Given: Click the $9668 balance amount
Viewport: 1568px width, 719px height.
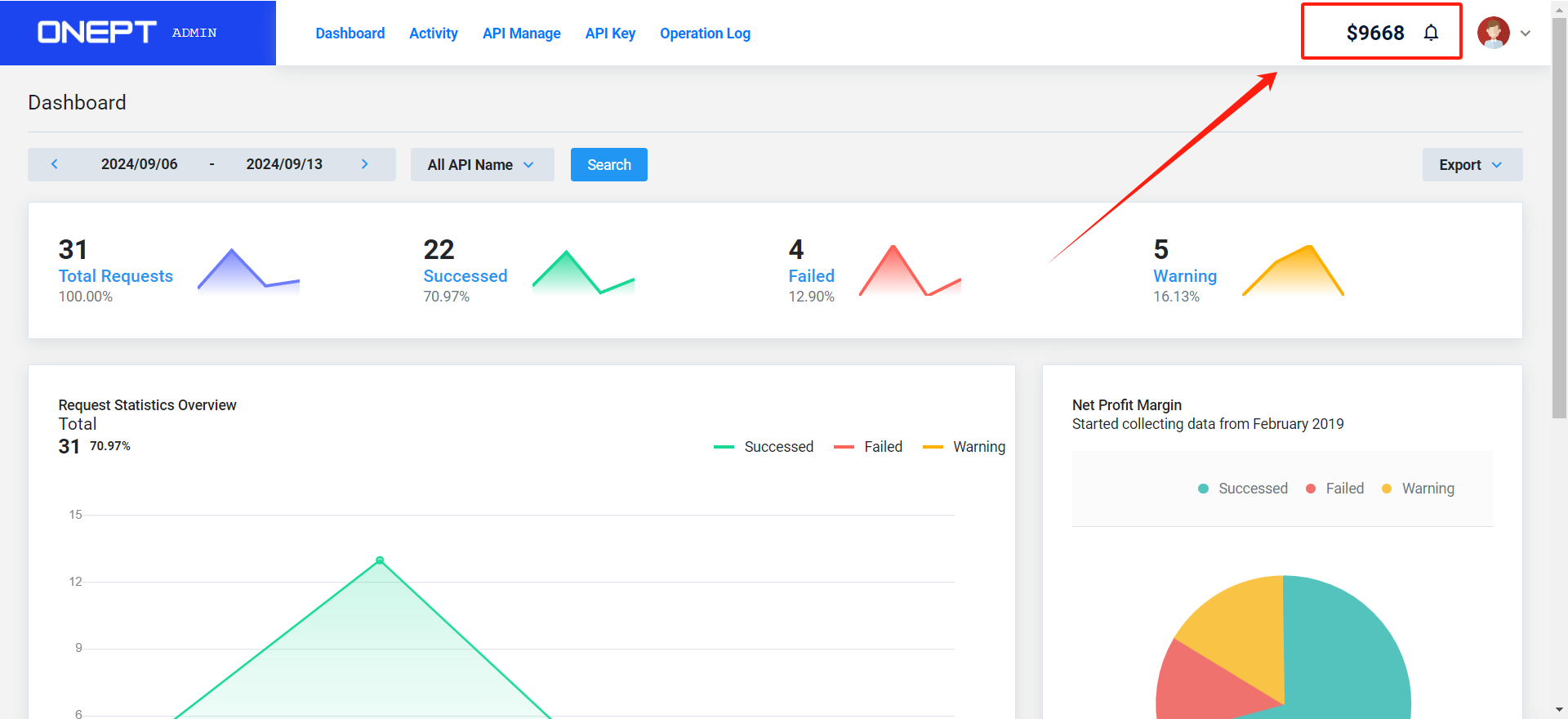Looking at the screenshot, I should 1375,33.
